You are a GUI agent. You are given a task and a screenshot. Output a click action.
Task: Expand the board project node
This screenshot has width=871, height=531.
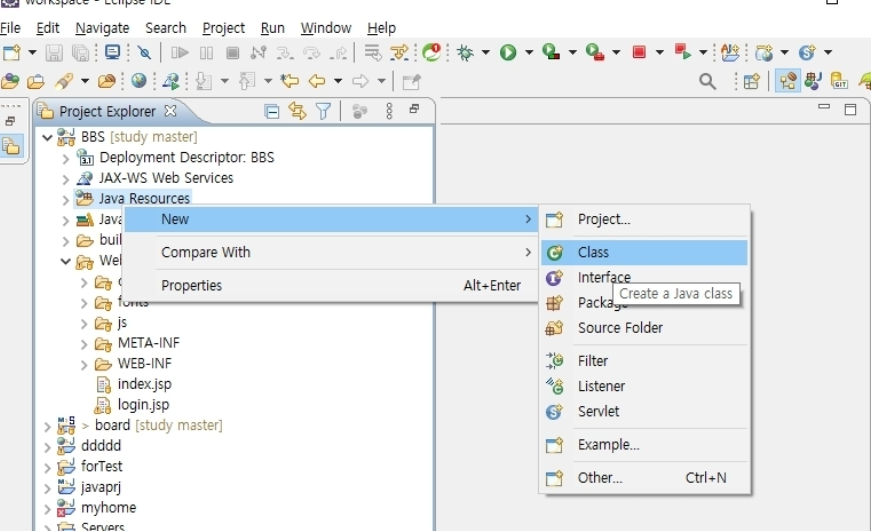point(47,427)
